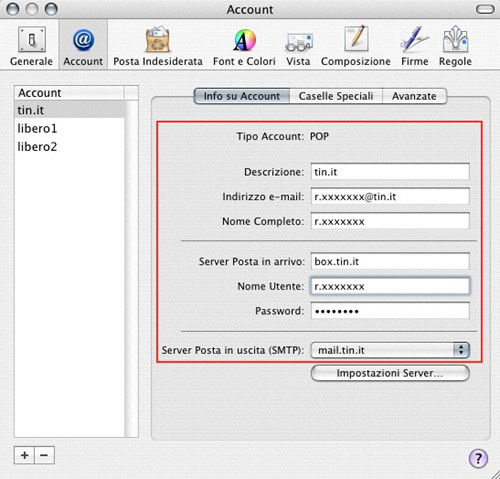
Task: Click the Impostazioni Server button
Action: pos(390,373)
